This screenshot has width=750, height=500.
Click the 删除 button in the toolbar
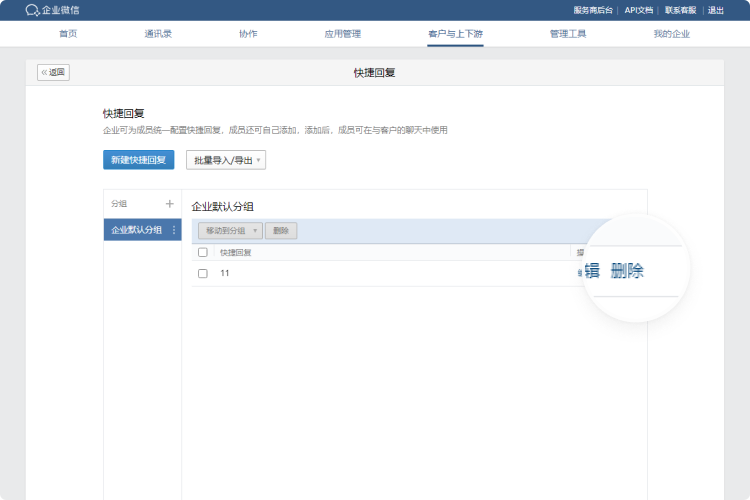tap(281, 231)
